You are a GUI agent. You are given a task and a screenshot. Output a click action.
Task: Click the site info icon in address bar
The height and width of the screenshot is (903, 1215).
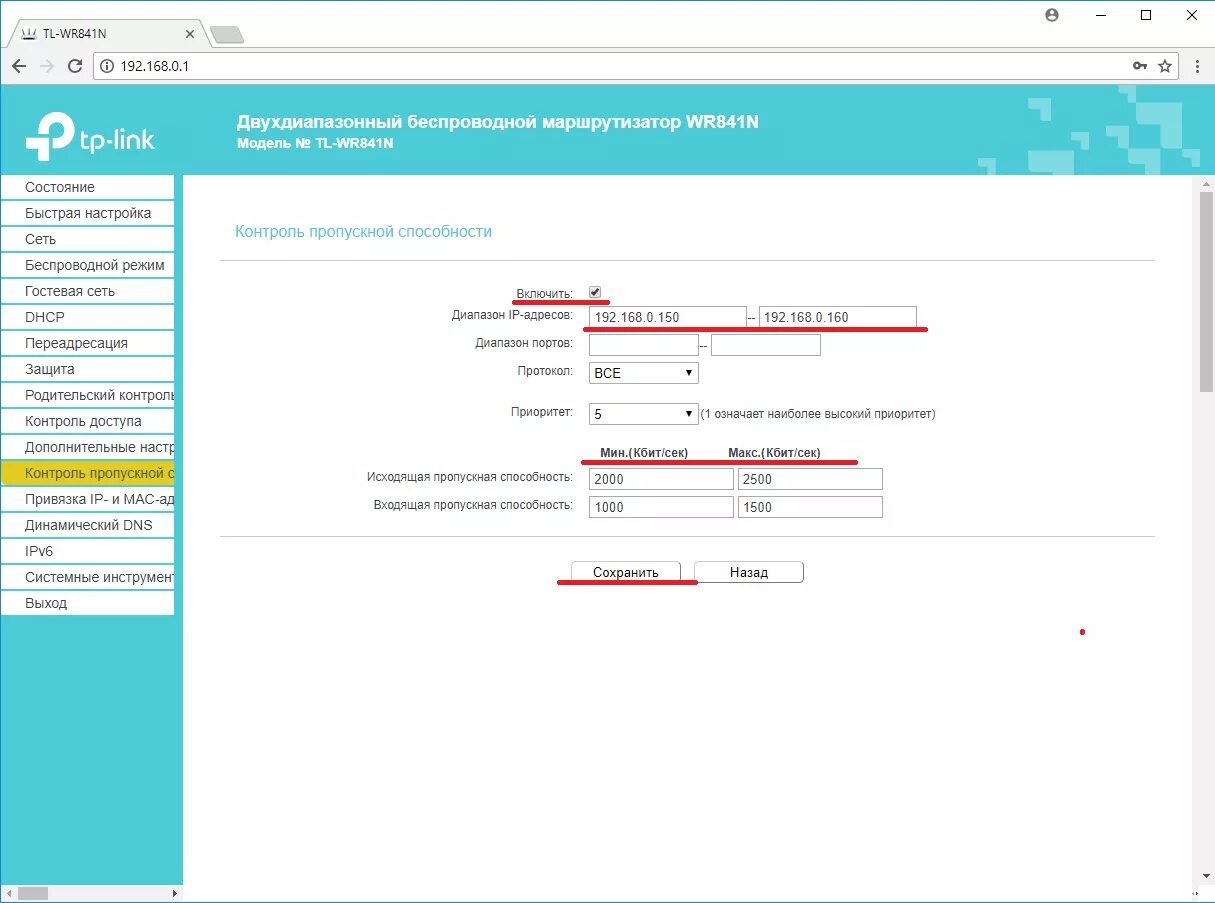[107, 66]
